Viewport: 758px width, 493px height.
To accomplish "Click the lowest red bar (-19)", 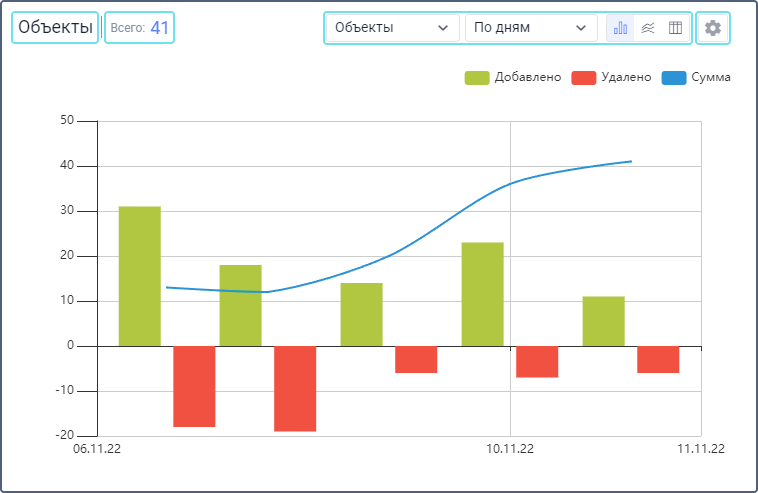I will [295, 388].
